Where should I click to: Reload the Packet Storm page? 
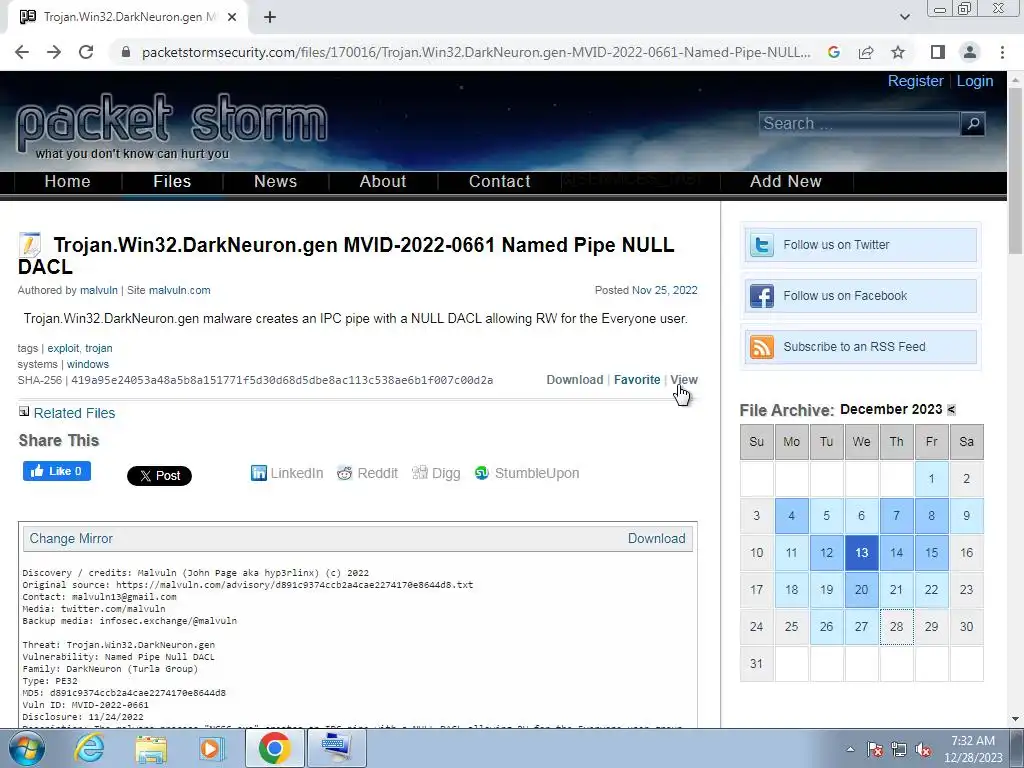point(86,52)
